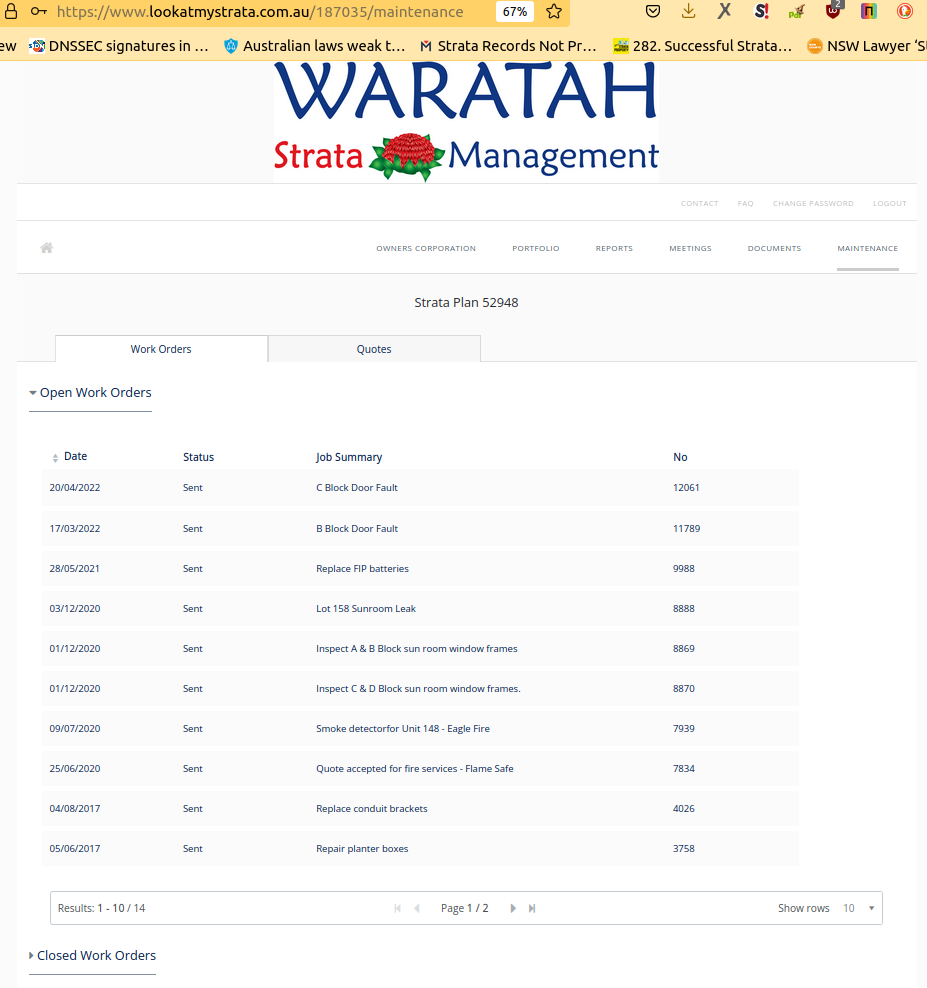Click the Logout link

890,204
